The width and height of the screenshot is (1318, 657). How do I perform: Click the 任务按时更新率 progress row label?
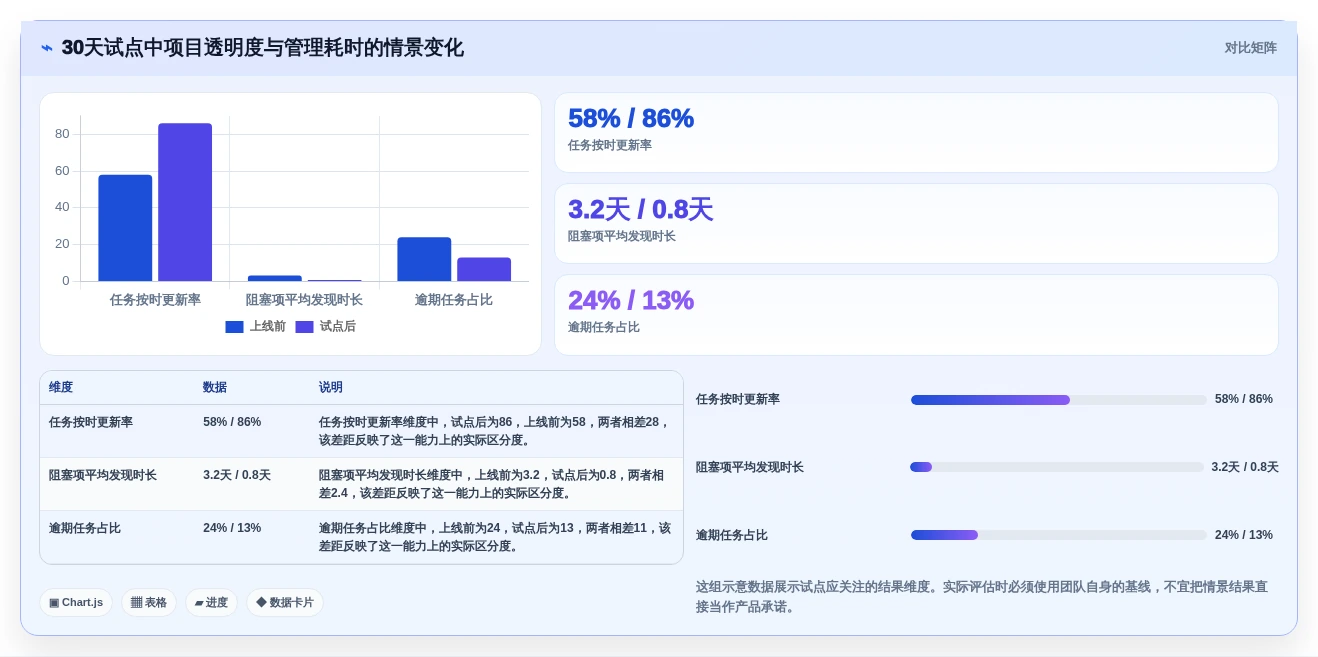tap(738, 399)
